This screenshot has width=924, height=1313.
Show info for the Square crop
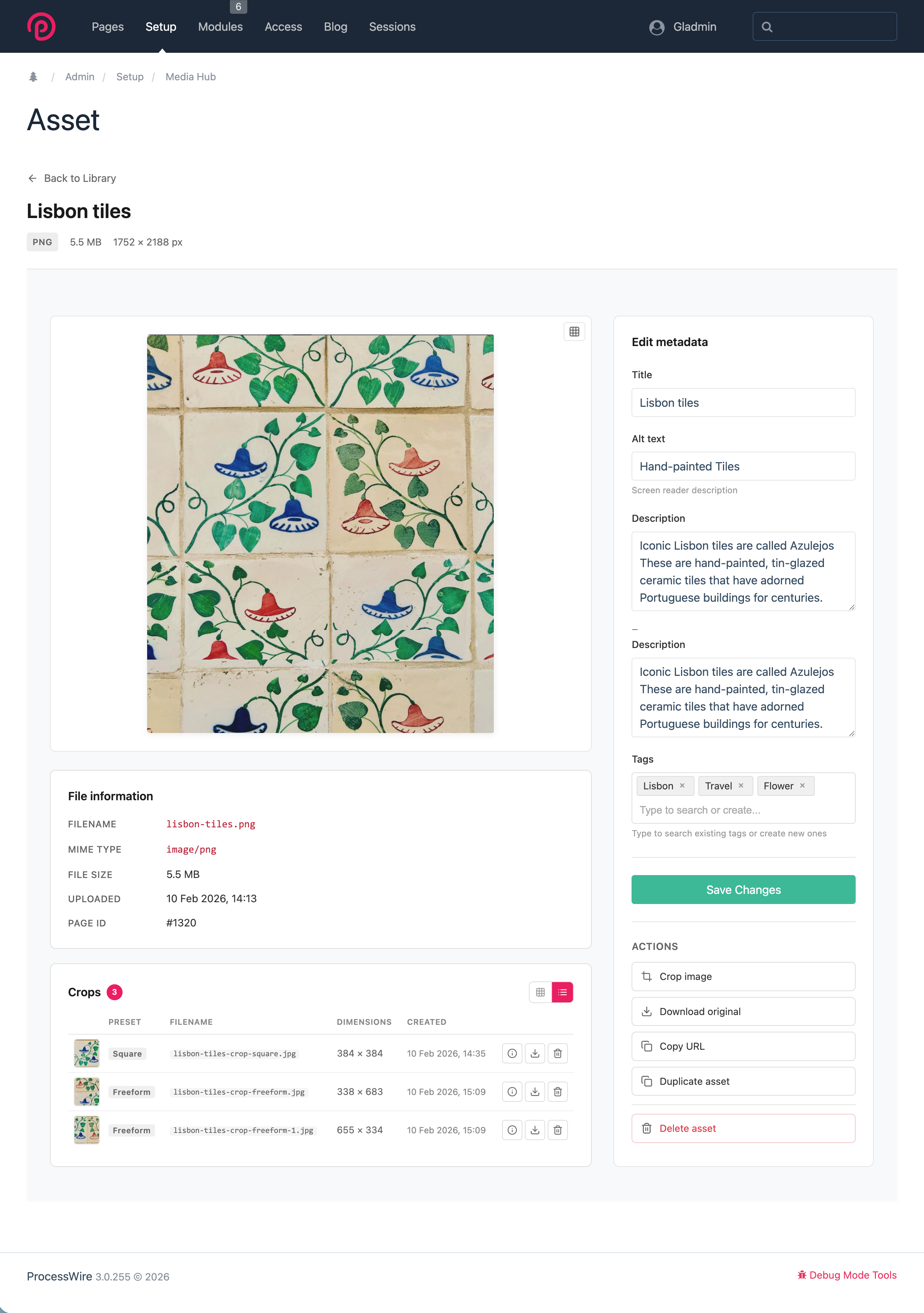pos(512,1053)
